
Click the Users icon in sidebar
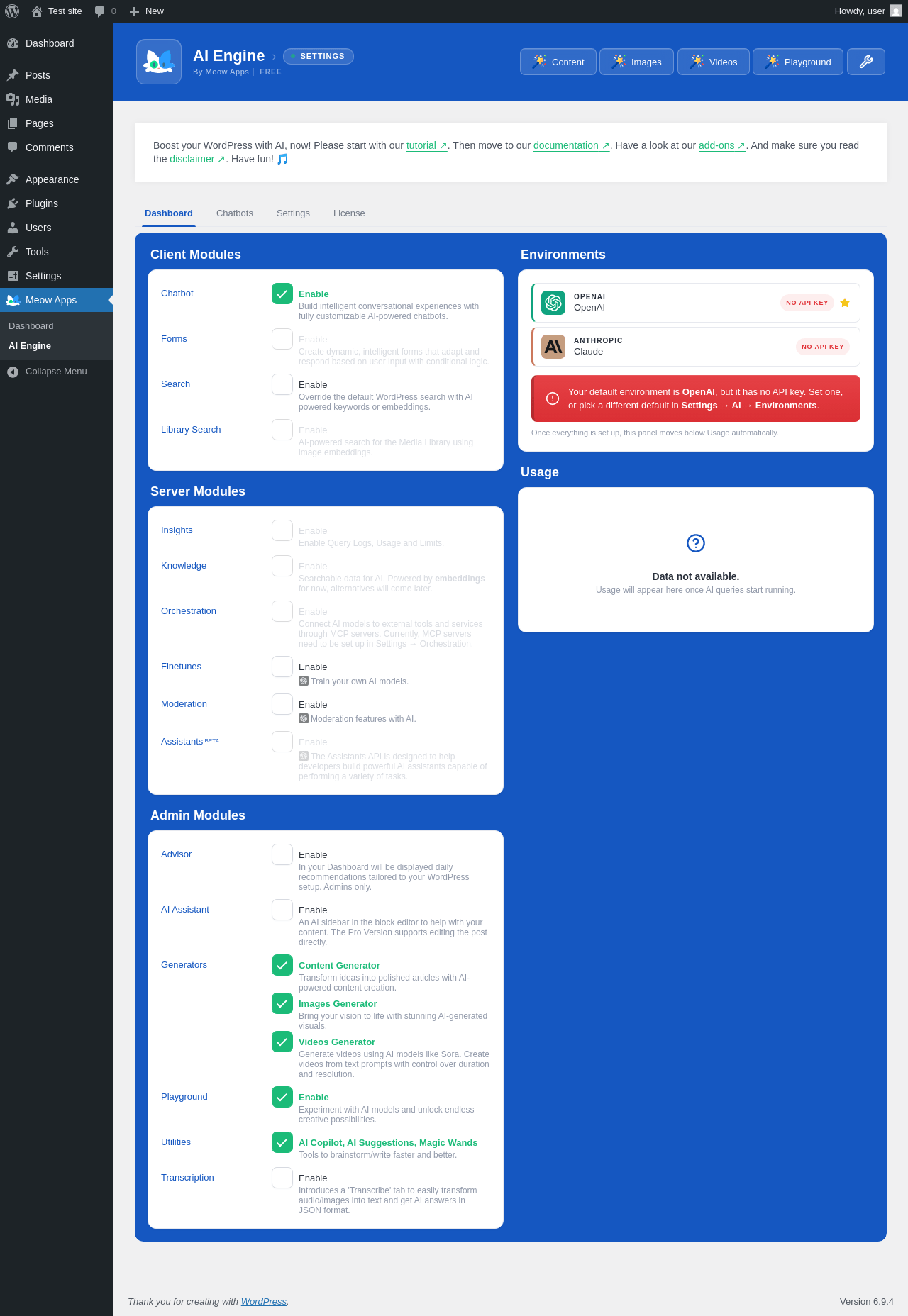pos(13,228)
